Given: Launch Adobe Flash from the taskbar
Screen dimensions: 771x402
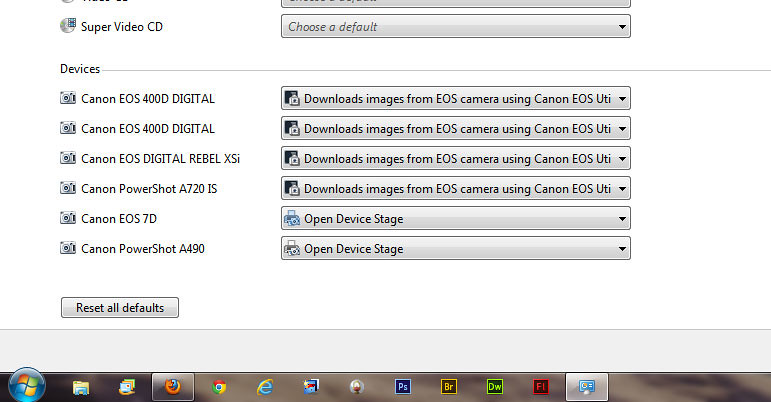Looking at the screenshot, I should pyautogui.click(x=541, y=386).
